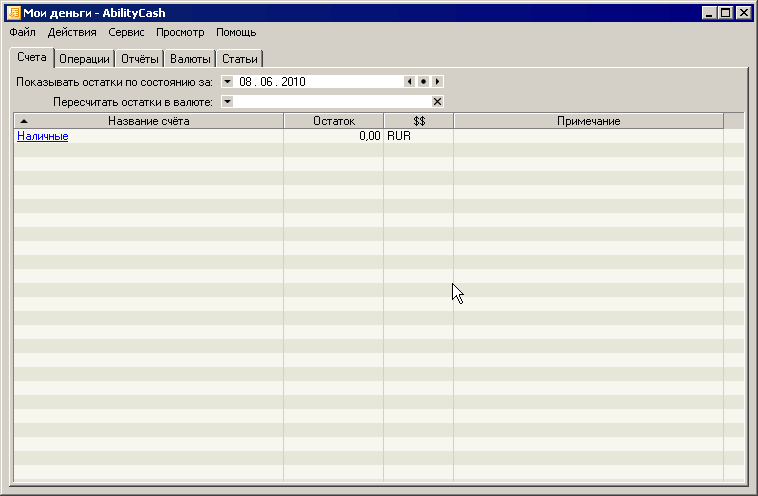Open the Помощь menu
758x496 pixels.
click(236, 32)
